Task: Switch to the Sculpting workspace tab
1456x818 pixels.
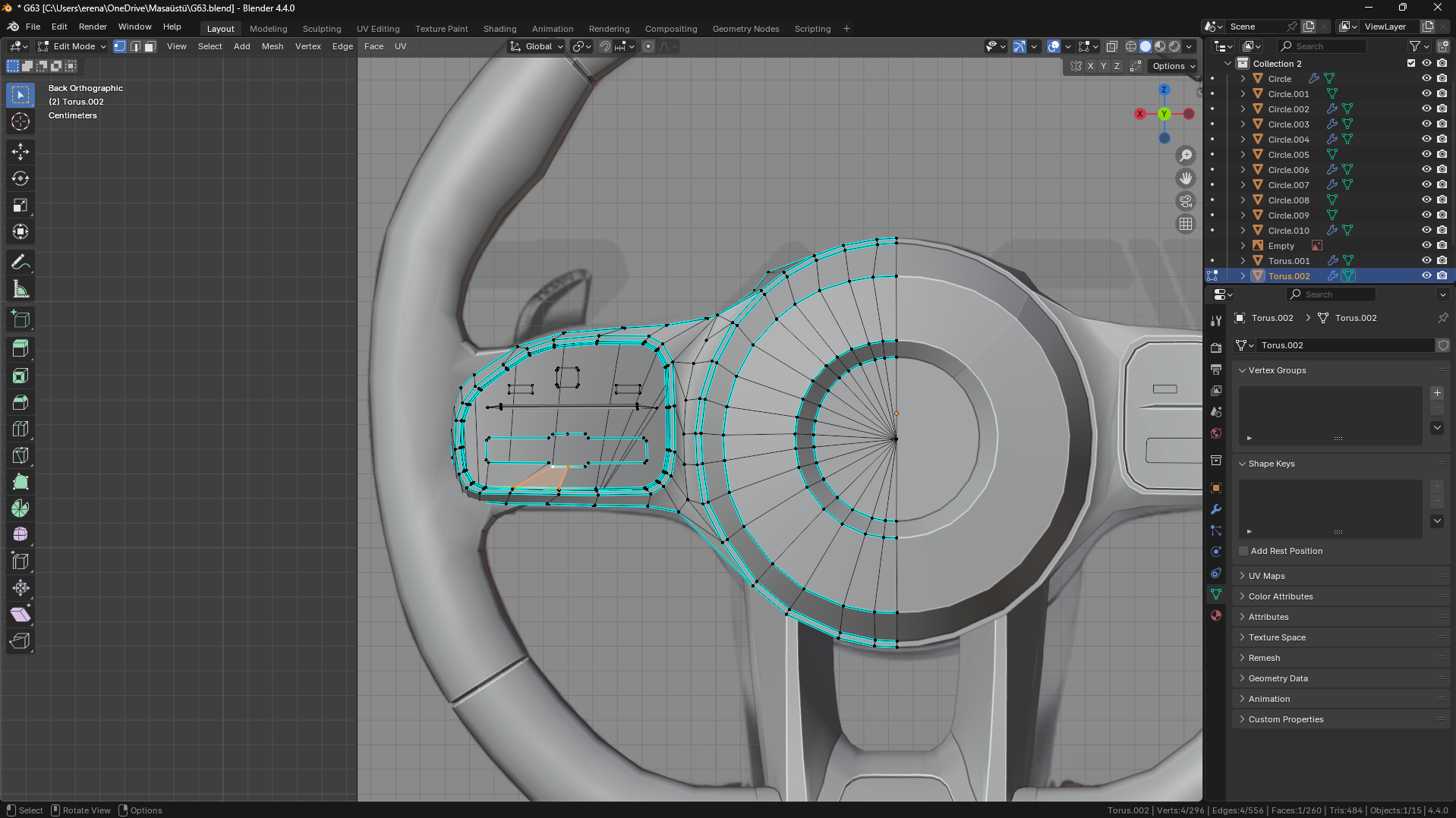Action: click(322, 29)
